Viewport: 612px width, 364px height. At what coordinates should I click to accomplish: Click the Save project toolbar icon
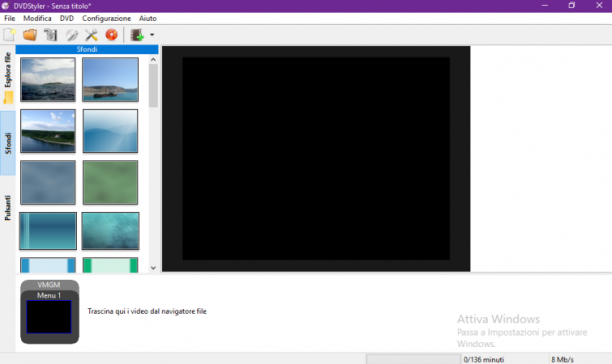[x=50, y=35]
